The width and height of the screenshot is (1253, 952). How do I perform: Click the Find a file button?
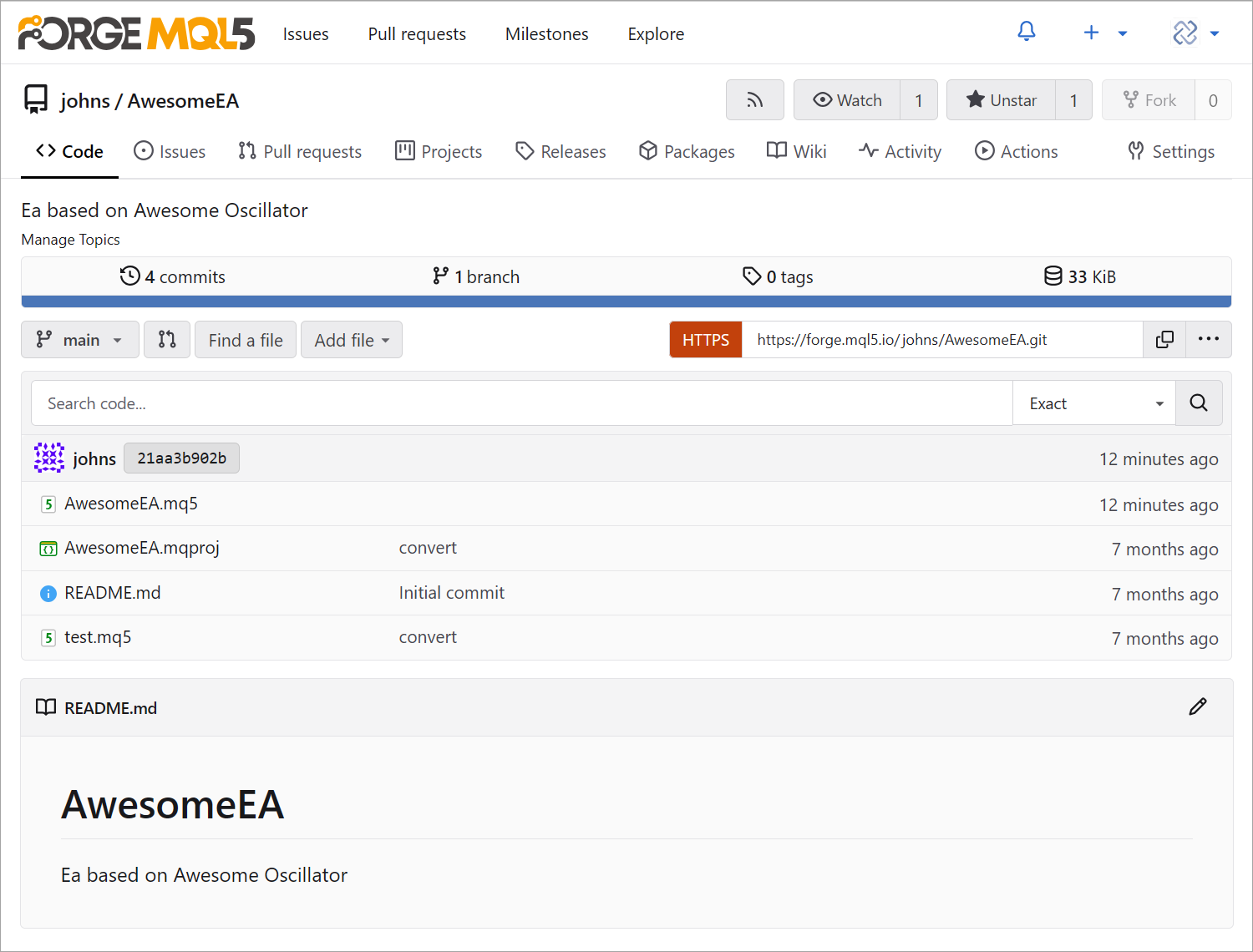pyautogui.click(x=245, y=340)
